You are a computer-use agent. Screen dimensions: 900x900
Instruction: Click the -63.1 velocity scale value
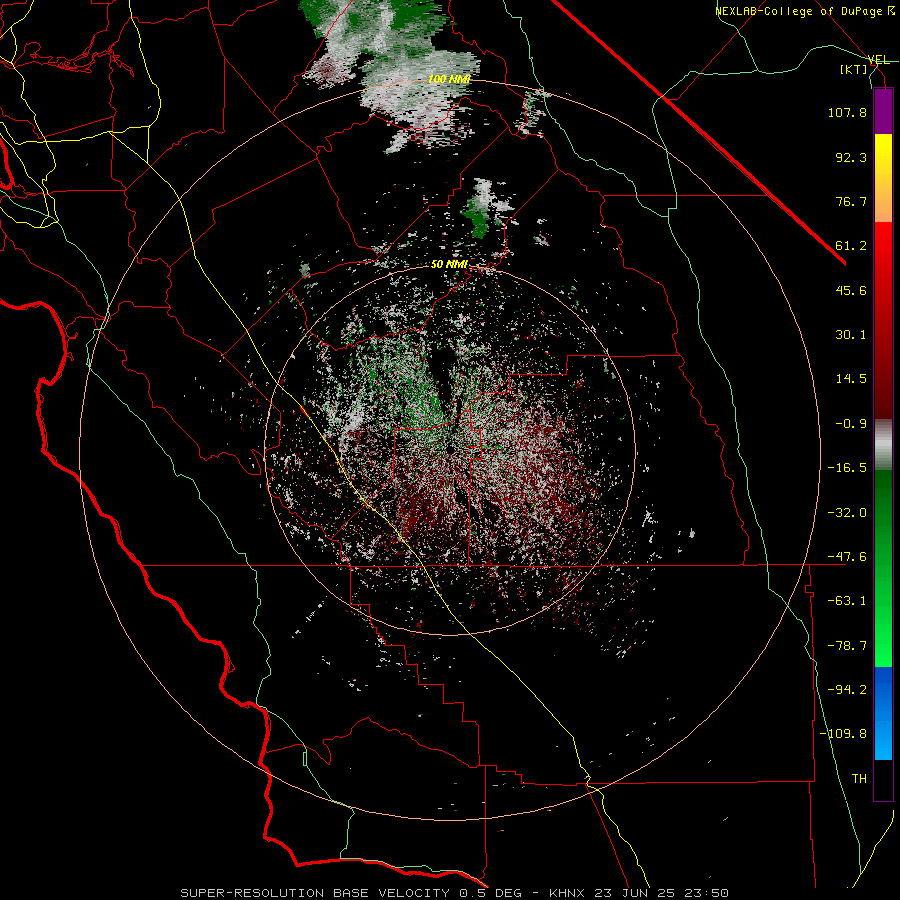point(847,601)
